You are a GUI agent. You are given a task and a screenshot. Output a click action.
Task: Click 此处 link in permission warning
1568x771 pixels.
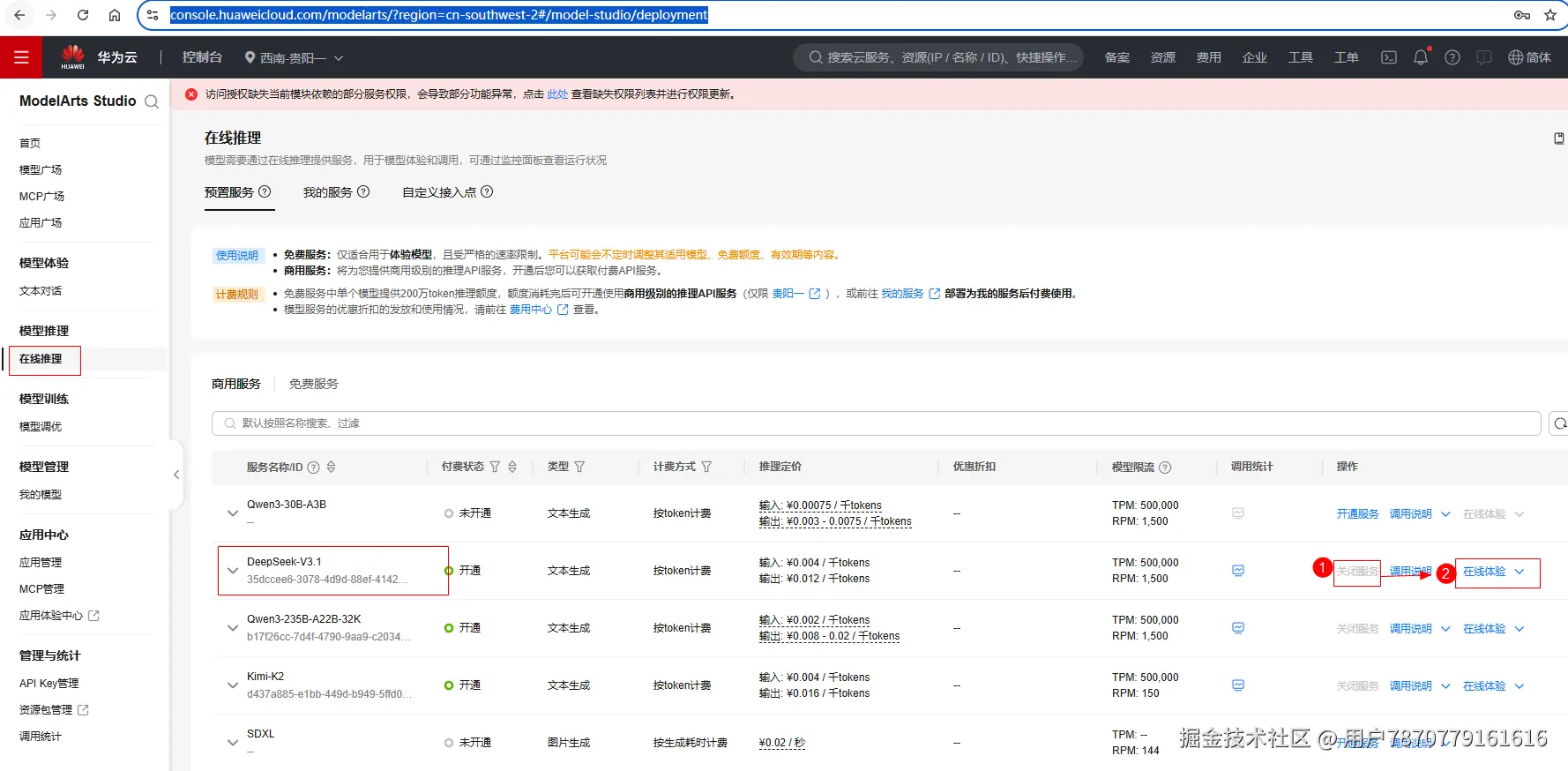pyautogui.click(x=557, y=94)
